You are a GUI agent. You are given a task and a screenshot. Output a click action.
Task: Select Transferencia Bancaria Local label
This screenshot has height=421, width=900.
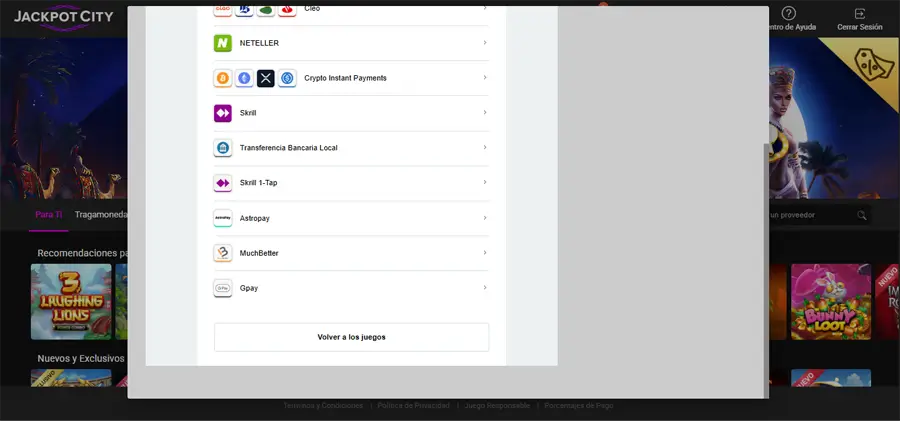(289, 148)
